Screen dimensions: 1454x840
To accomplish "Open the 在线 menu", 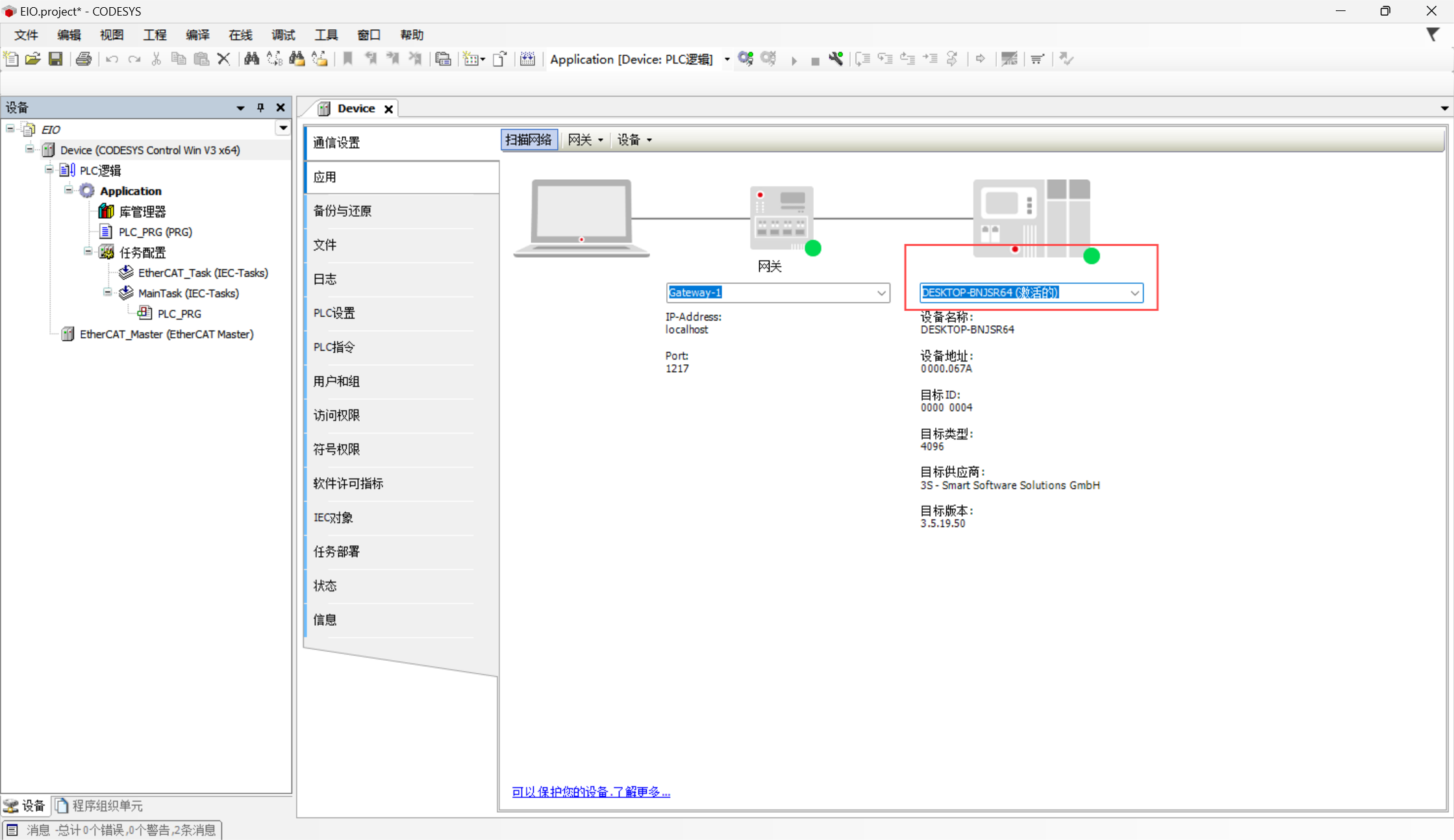I will click(240, 35).
